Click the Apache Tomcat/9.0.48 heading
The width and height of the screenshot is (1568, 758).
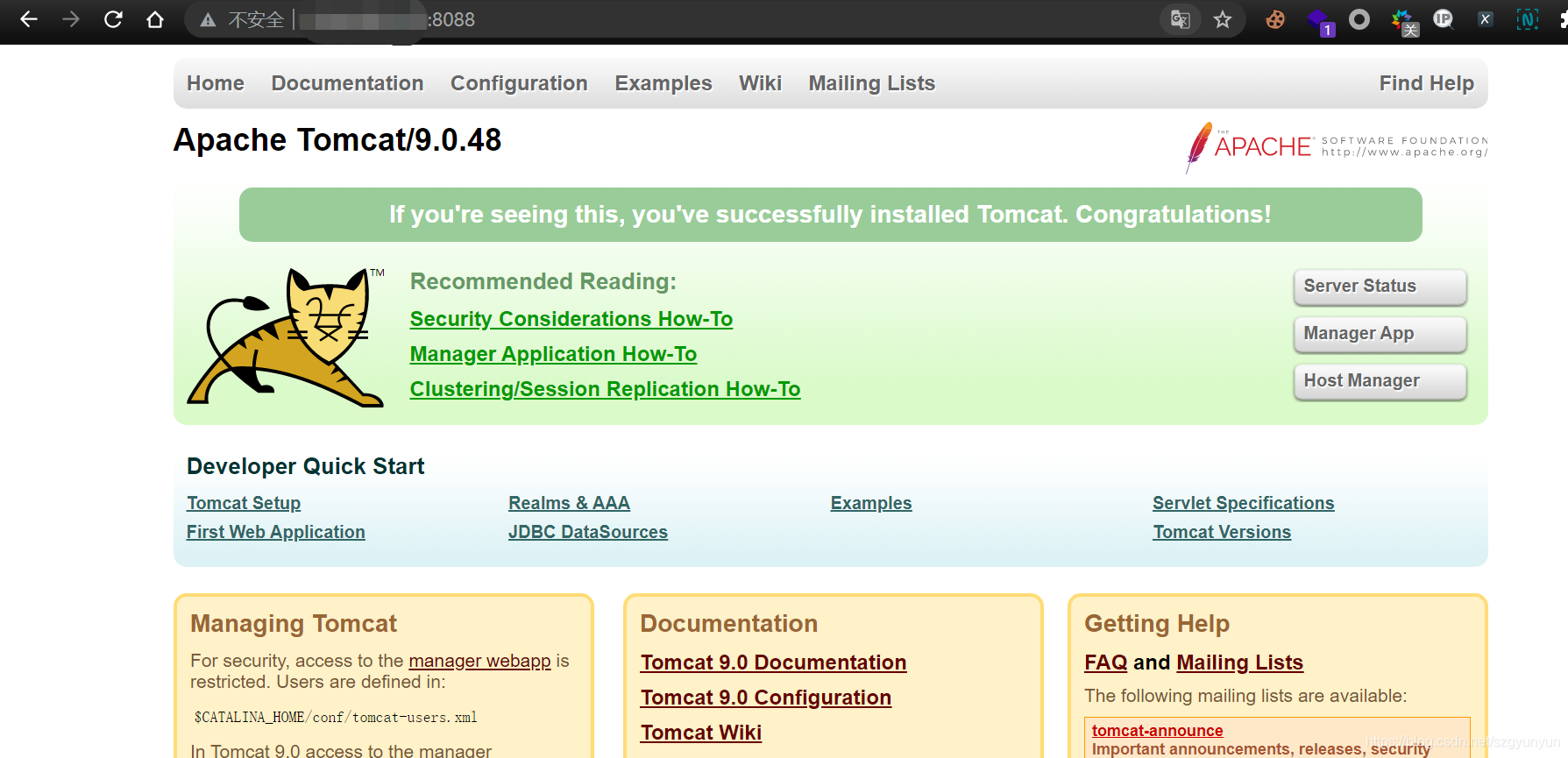point(337,140)
